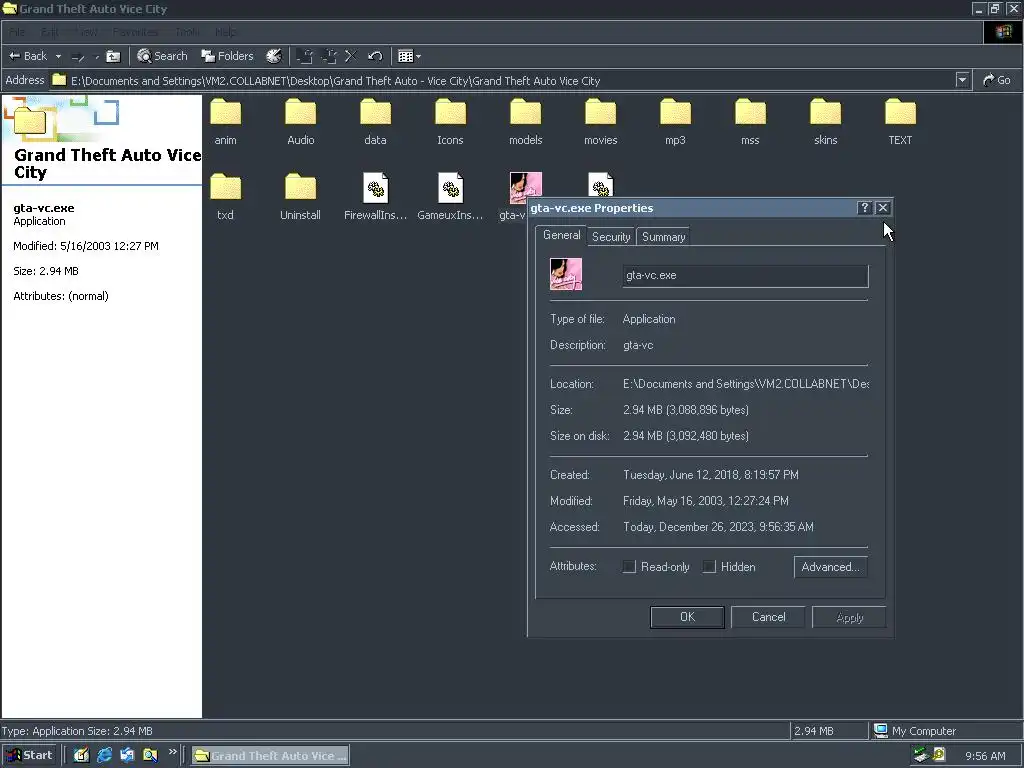The height and width of the screenshot is (768, 1024).
Task: Select the FirewallIns... file
Action: [x=376, y=197]
